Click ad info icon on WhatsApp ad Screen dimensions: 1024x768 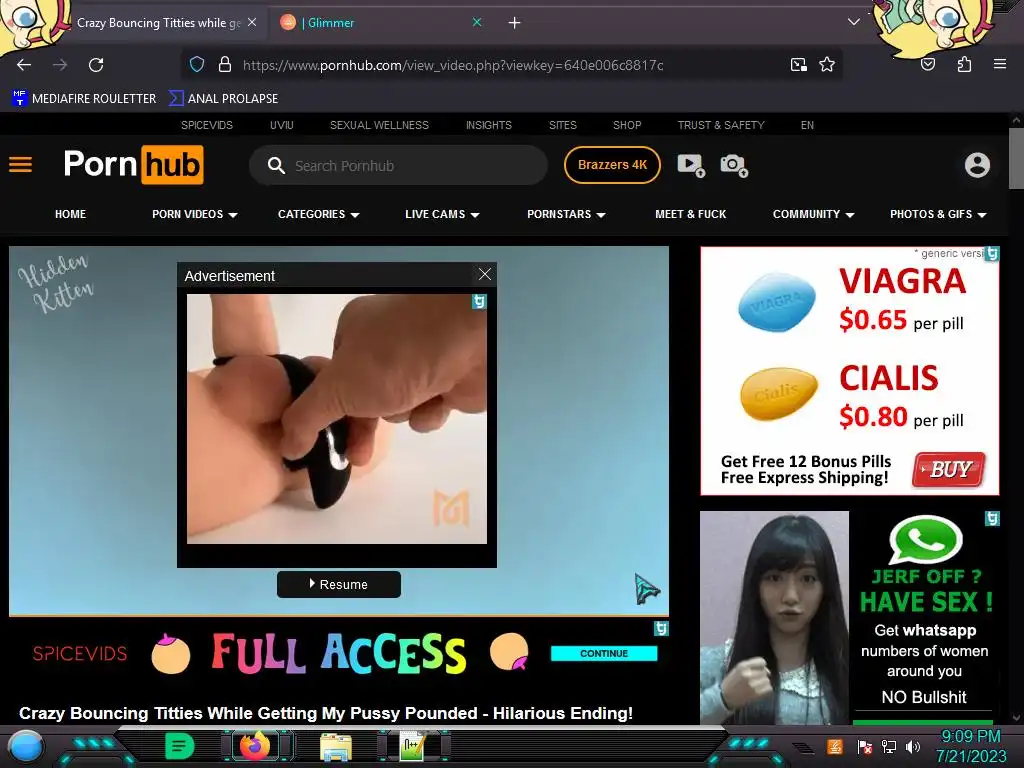point(992,519)
